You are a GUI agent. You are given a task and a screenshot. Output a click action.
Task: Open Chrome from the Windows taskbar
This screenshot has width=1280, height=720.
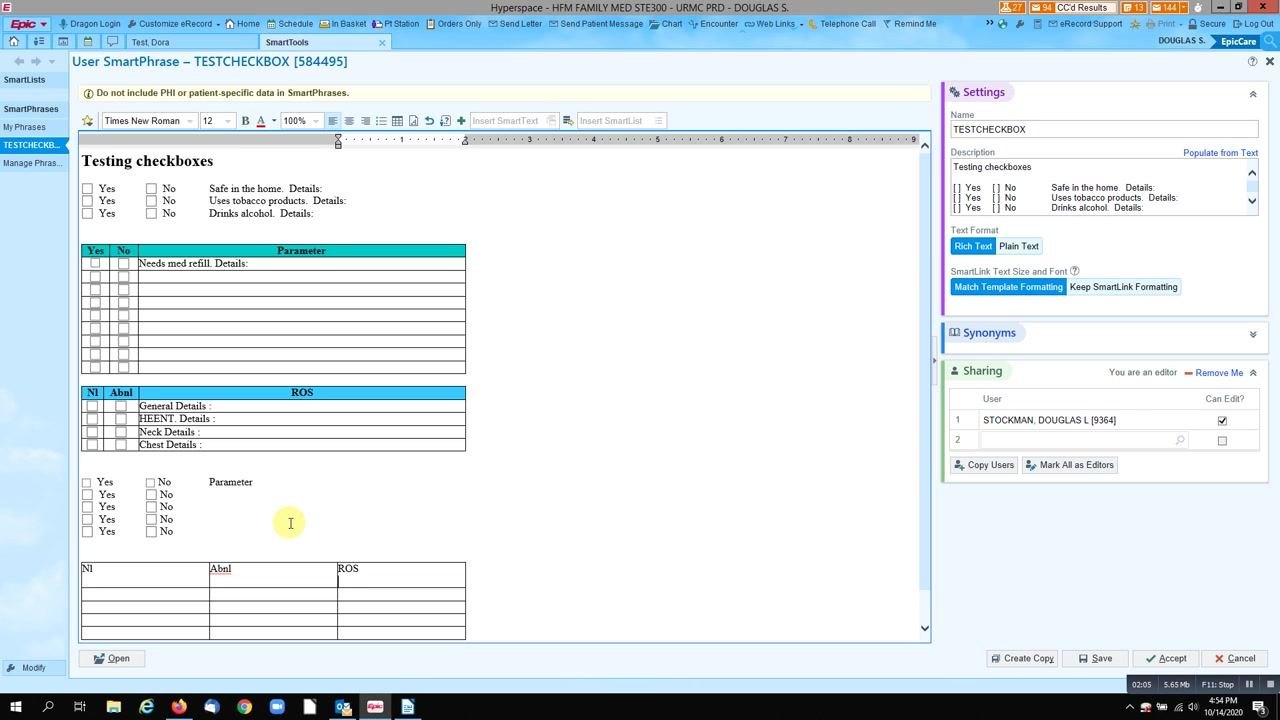244,707
